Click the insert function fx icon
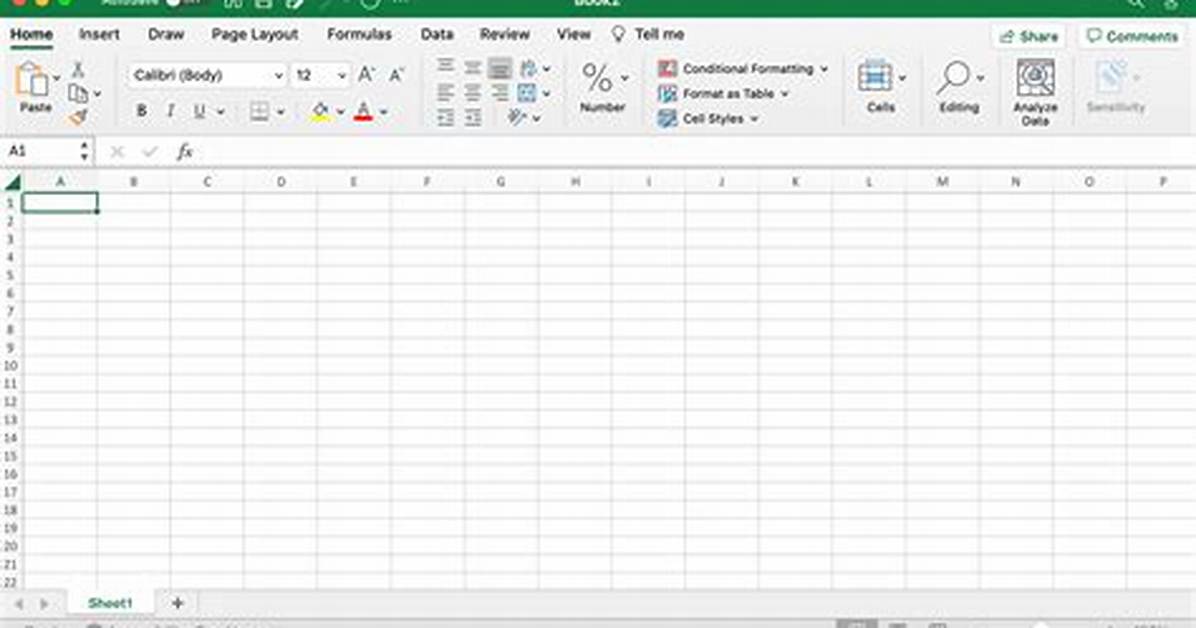 tap(185, 151)
